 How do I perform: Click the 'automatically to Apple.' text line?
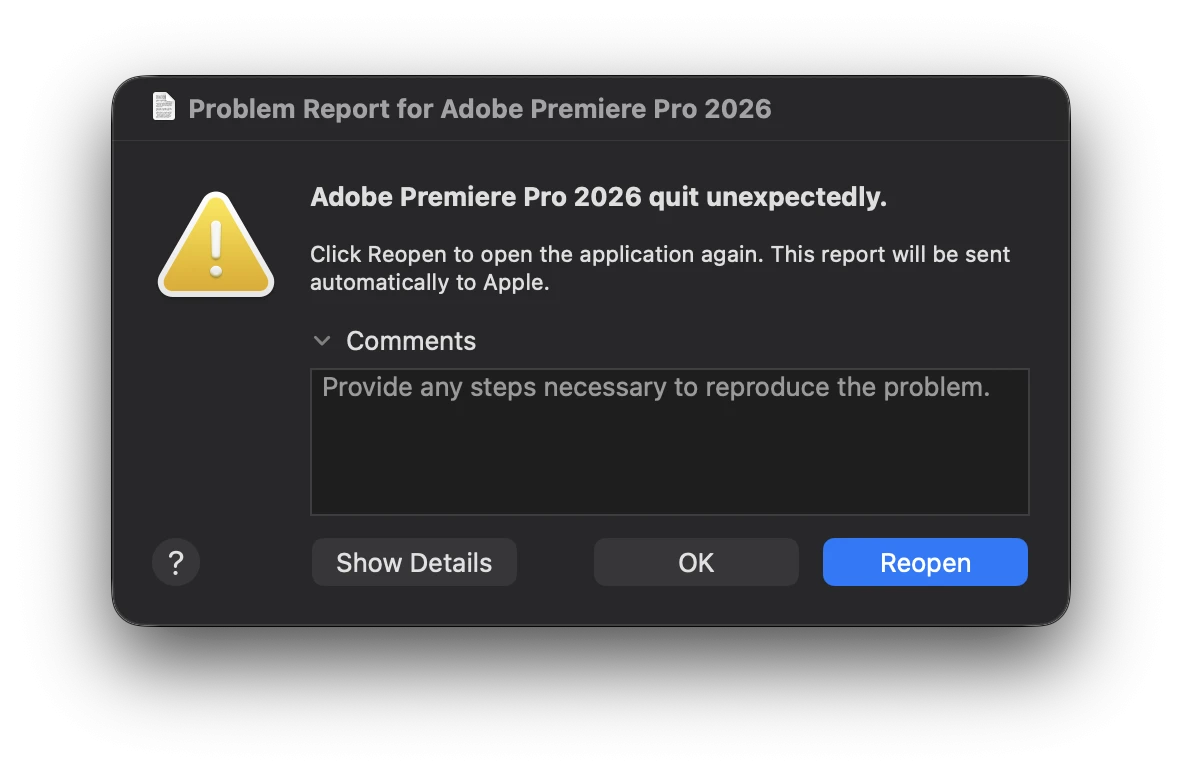[x=430, y=283]
